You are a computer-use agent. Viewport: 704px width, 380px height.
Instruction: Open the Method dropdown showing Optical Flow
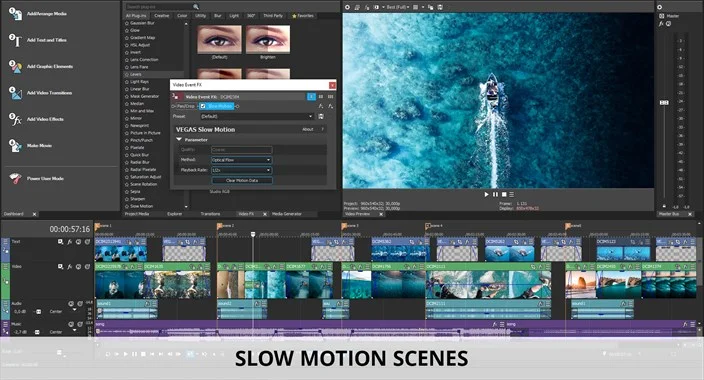coord(242,160)
